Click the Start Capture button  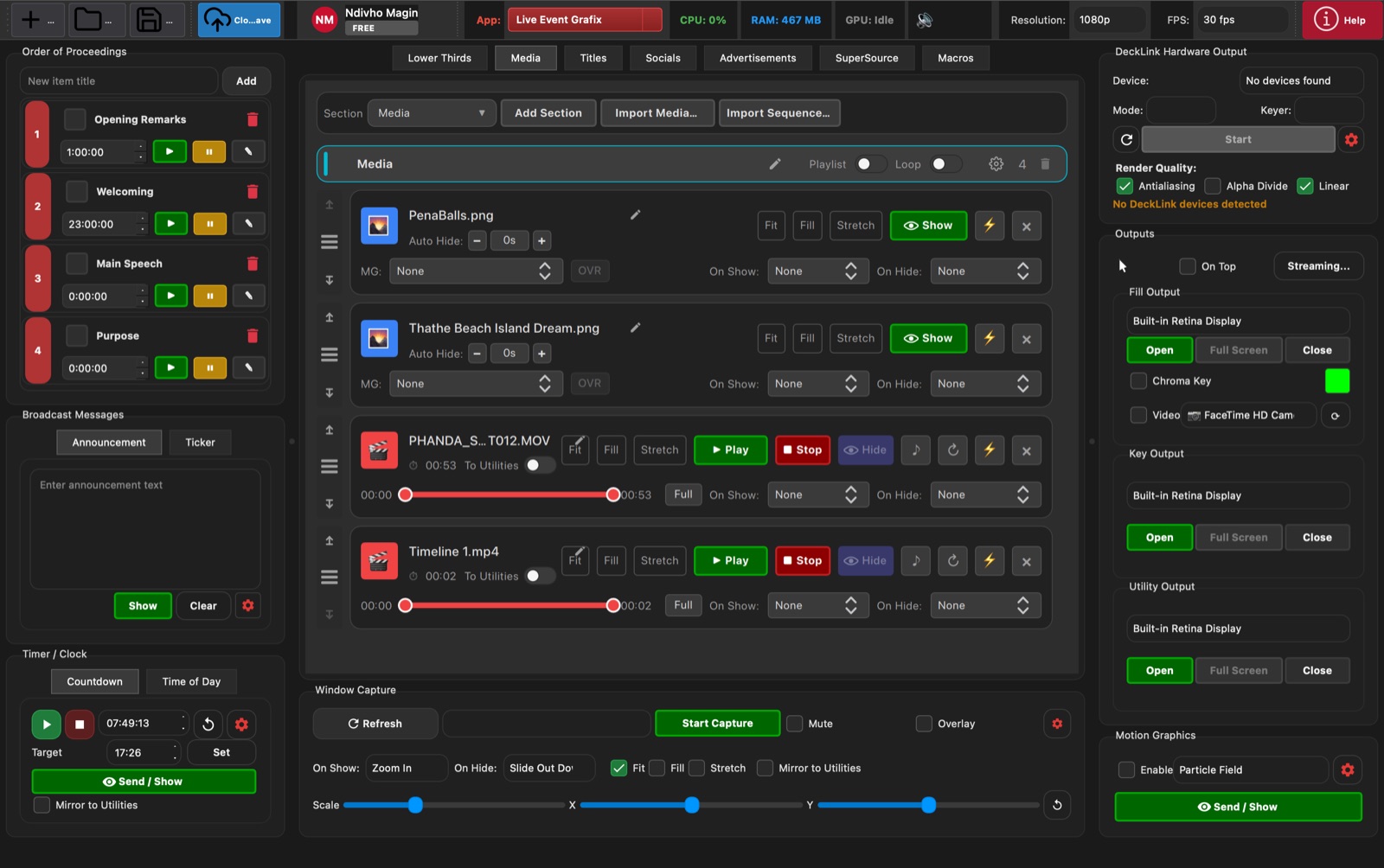(x=717, y=724)
